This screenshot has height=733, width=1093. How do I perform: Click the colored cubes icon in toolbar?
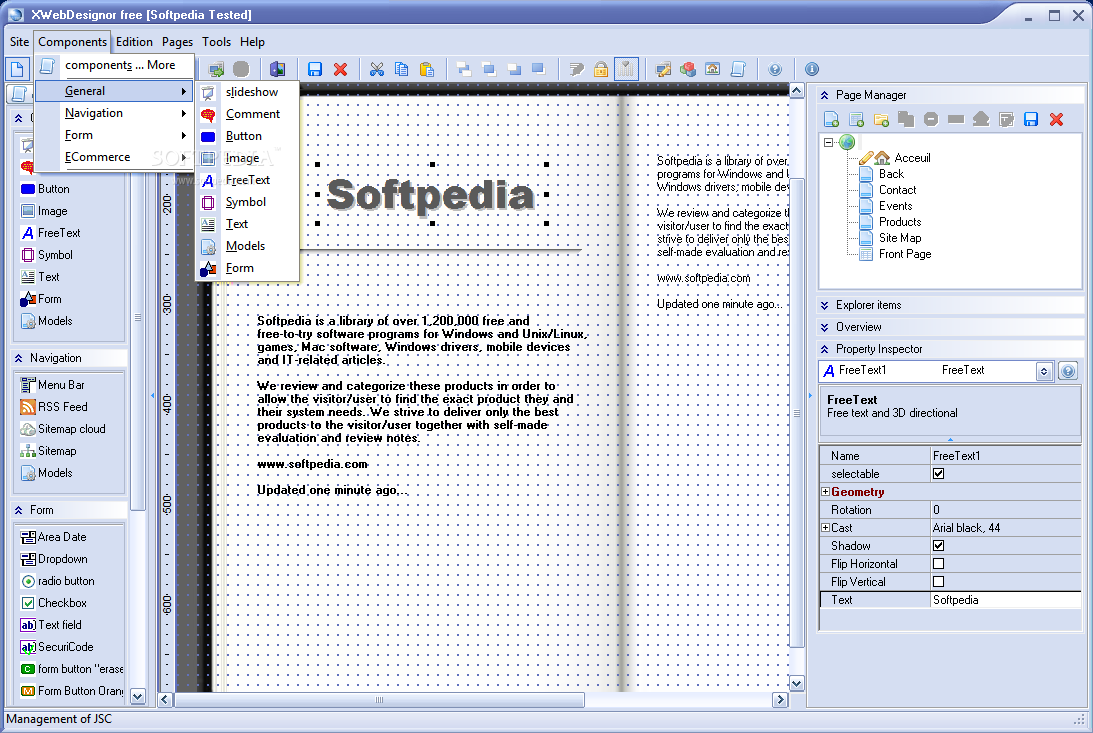[x=688, y=69]
